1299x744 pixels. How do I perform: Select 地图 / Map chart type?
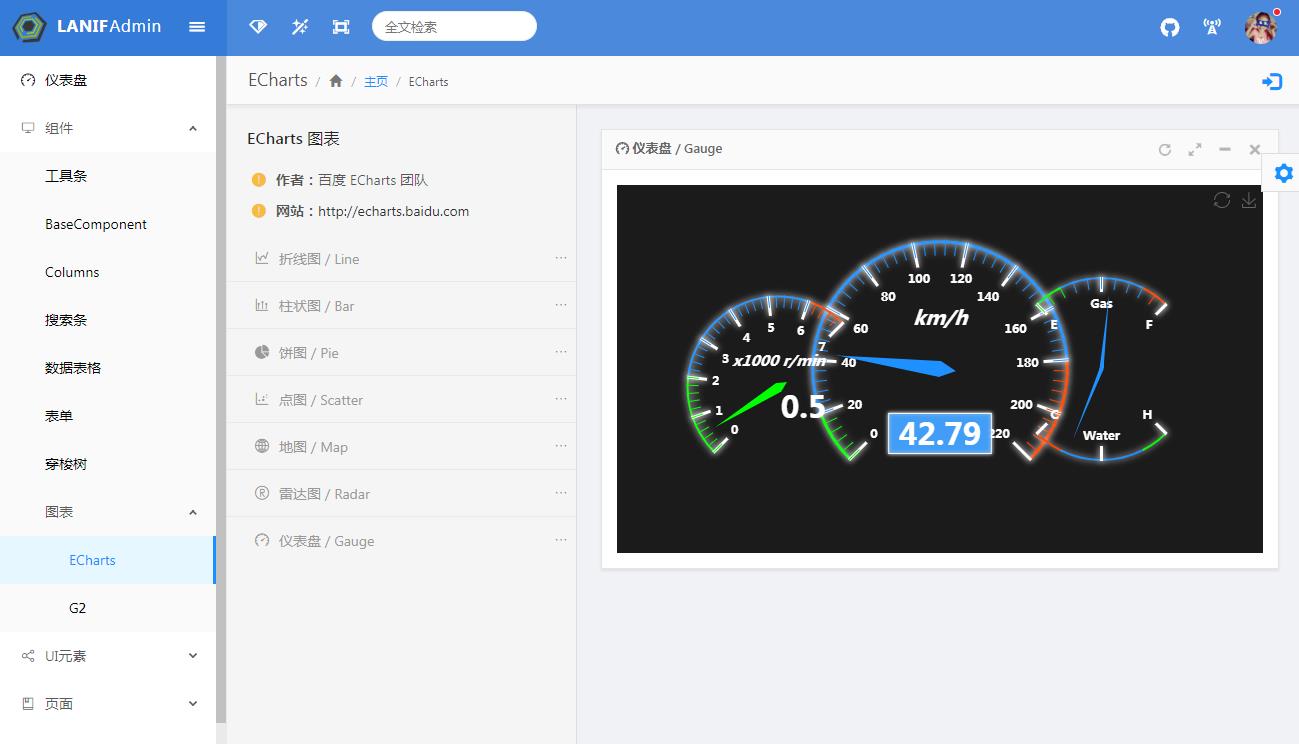point(401,446)
